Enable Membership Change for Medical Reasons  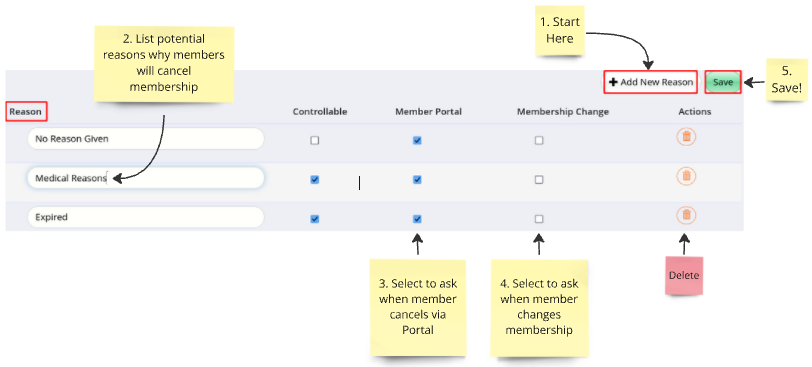(x=539, y=180)
